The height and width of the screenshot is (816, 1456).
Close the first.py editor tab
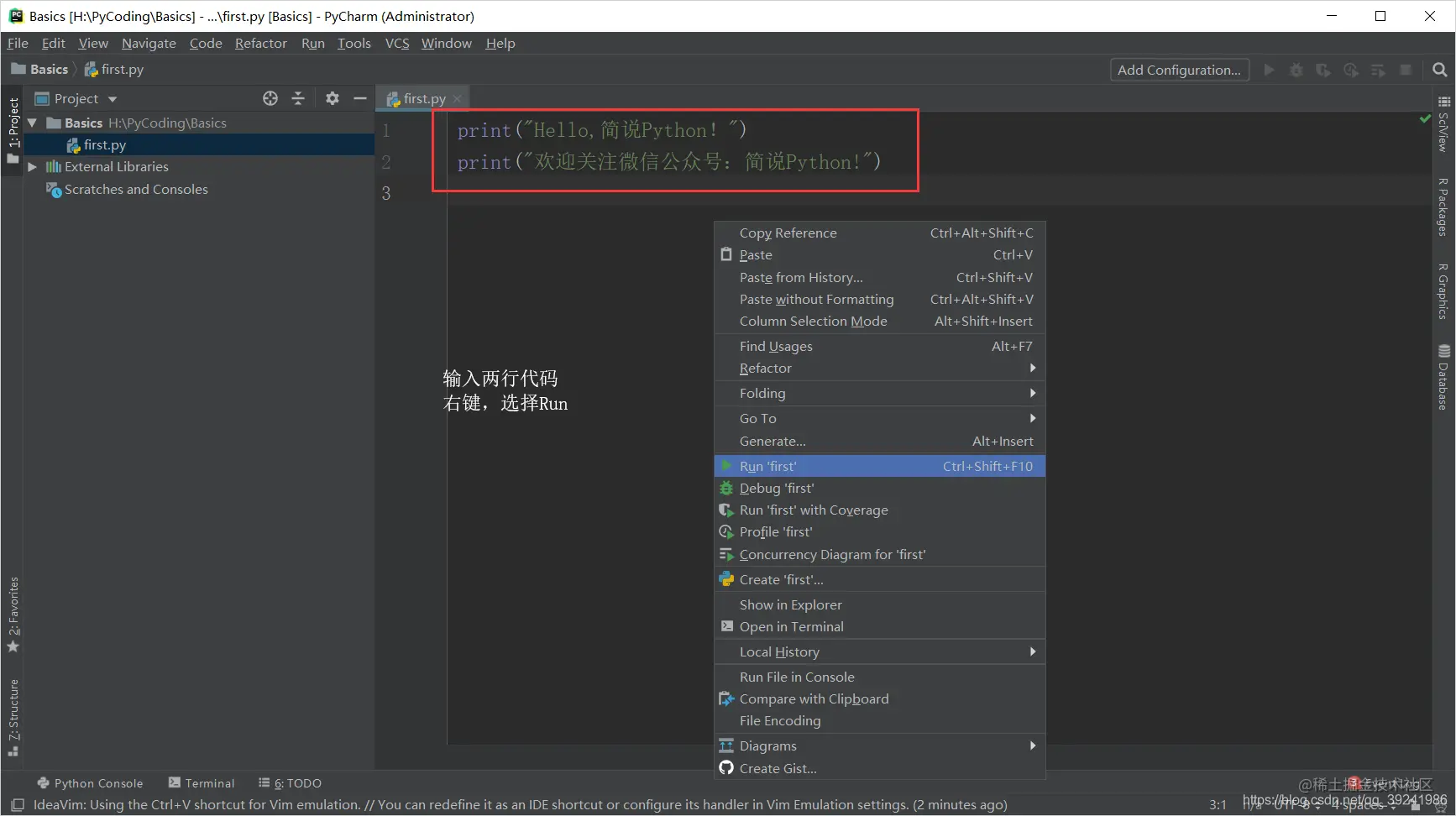tap(458, 99)
